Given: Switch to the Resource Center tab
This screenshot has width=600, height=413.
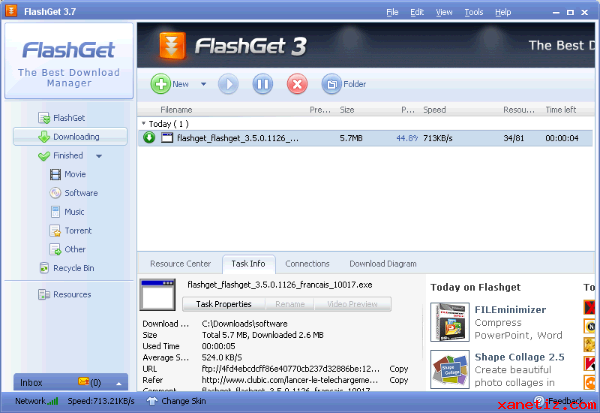Looking at the screenshot, I should [180, 264].
